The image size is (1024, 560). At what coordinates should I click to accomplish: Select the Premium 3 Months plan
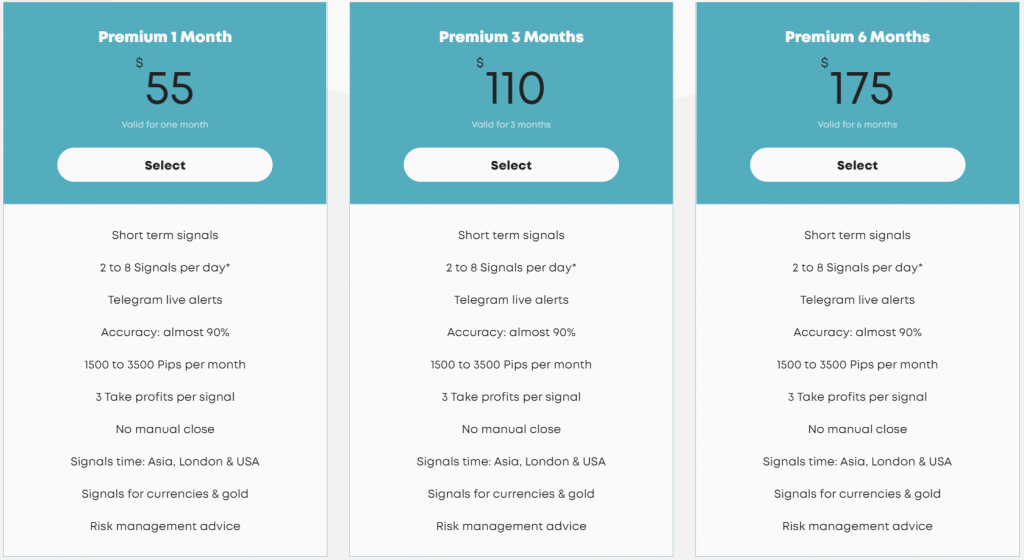[x=511, y=164]
